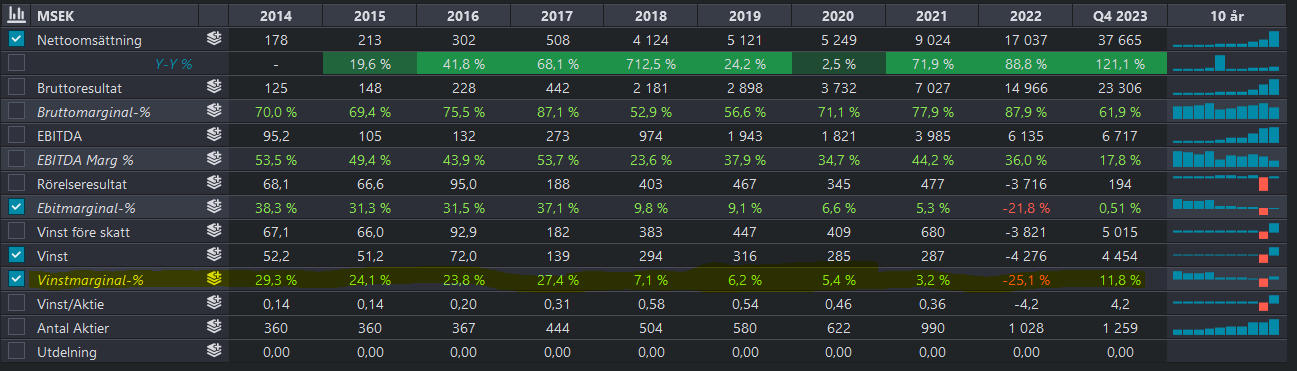Select the 2018 column header
Image resolution: width=1297 pixels, height=371 pixels.
click(650, 17)
